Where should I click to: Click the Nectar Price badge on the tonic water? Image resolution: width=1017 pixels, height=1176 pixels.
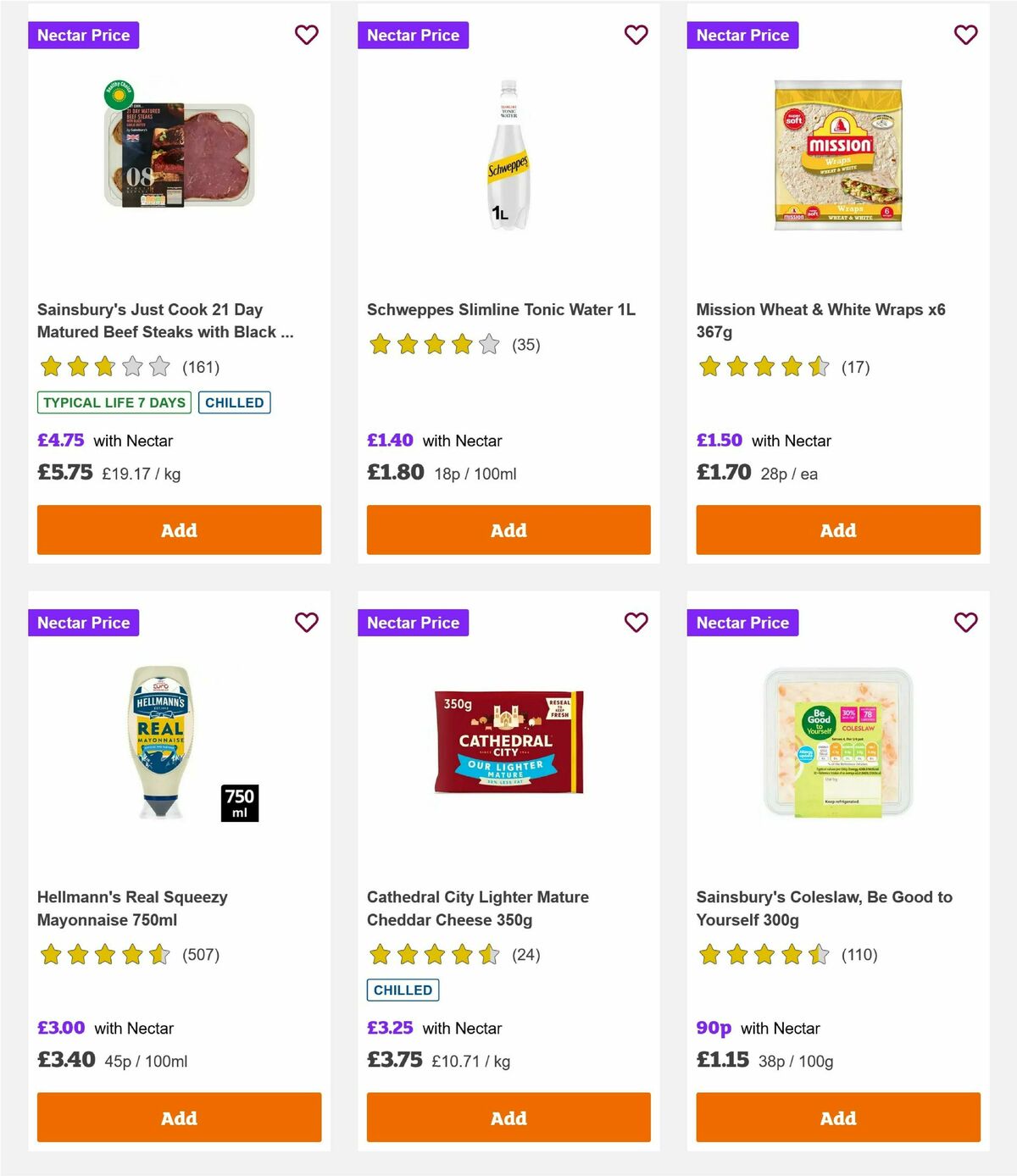tap(414, 35)
